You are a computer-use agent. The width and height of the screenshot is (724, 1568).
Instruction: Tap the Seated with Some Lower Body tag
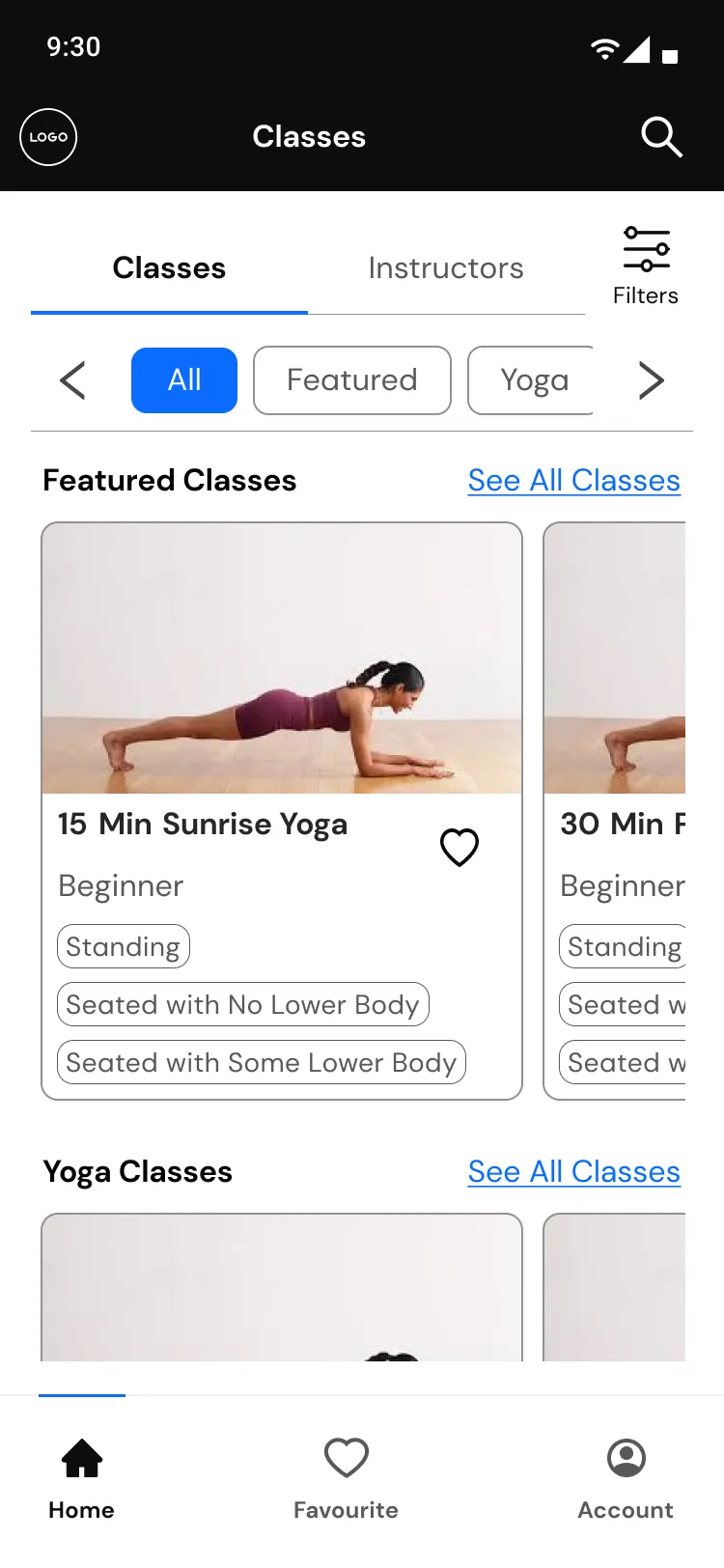pyautogui.click(x=261, y=1063)
